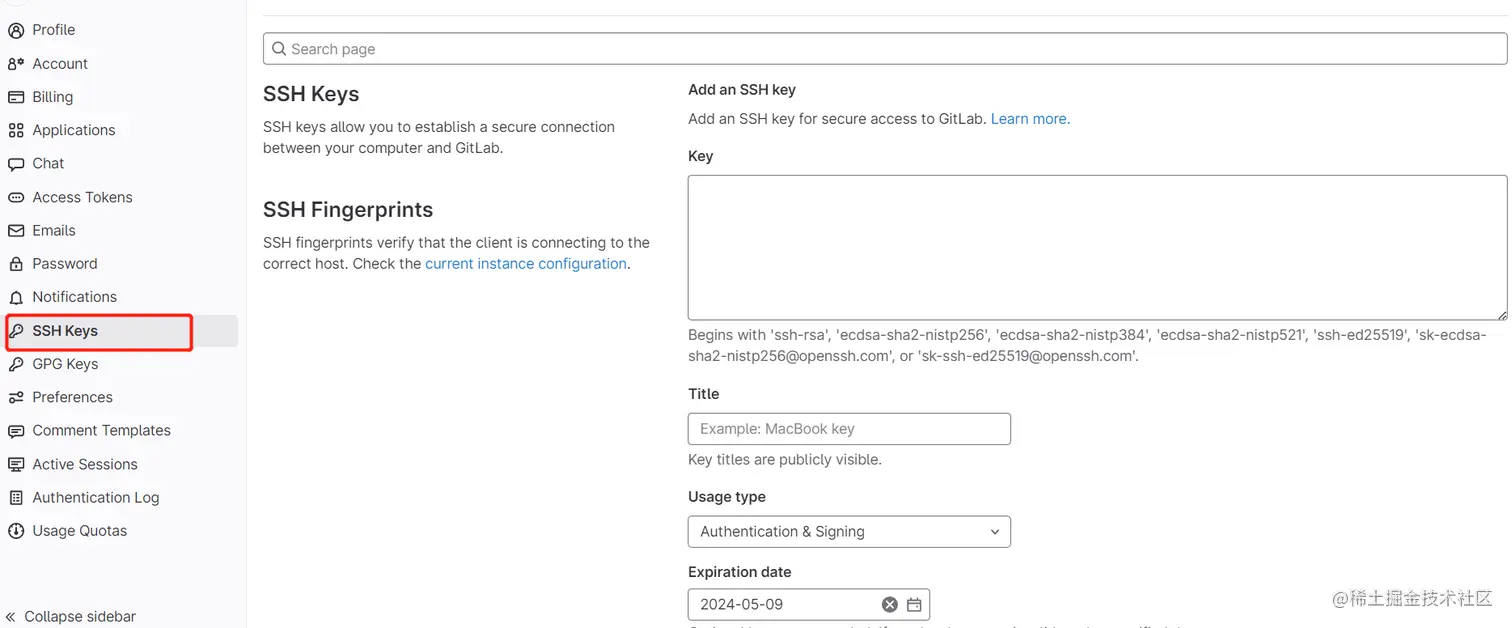Navigate to Applications

click(x=74, y=130)
